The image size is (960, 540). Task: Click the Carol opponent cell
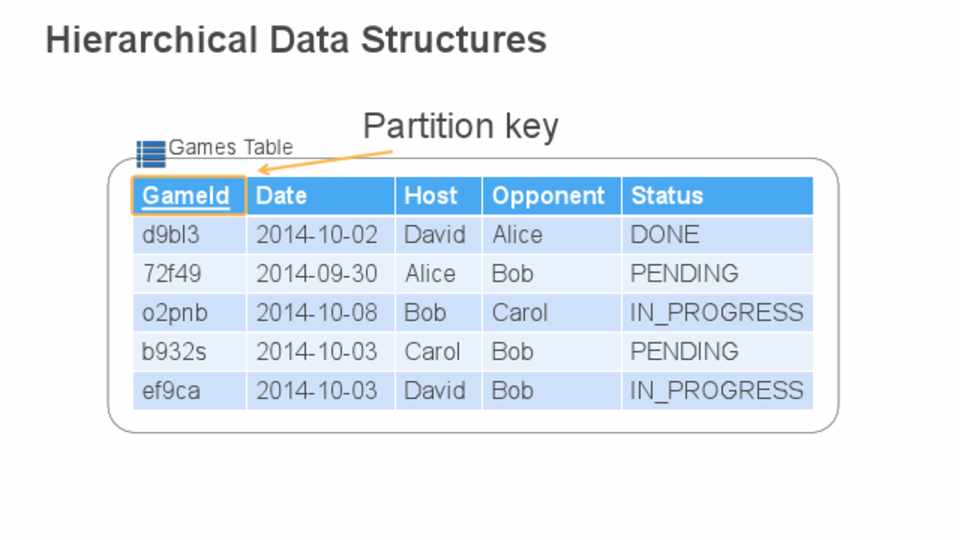pyautogui.click(x=520, y=313)
